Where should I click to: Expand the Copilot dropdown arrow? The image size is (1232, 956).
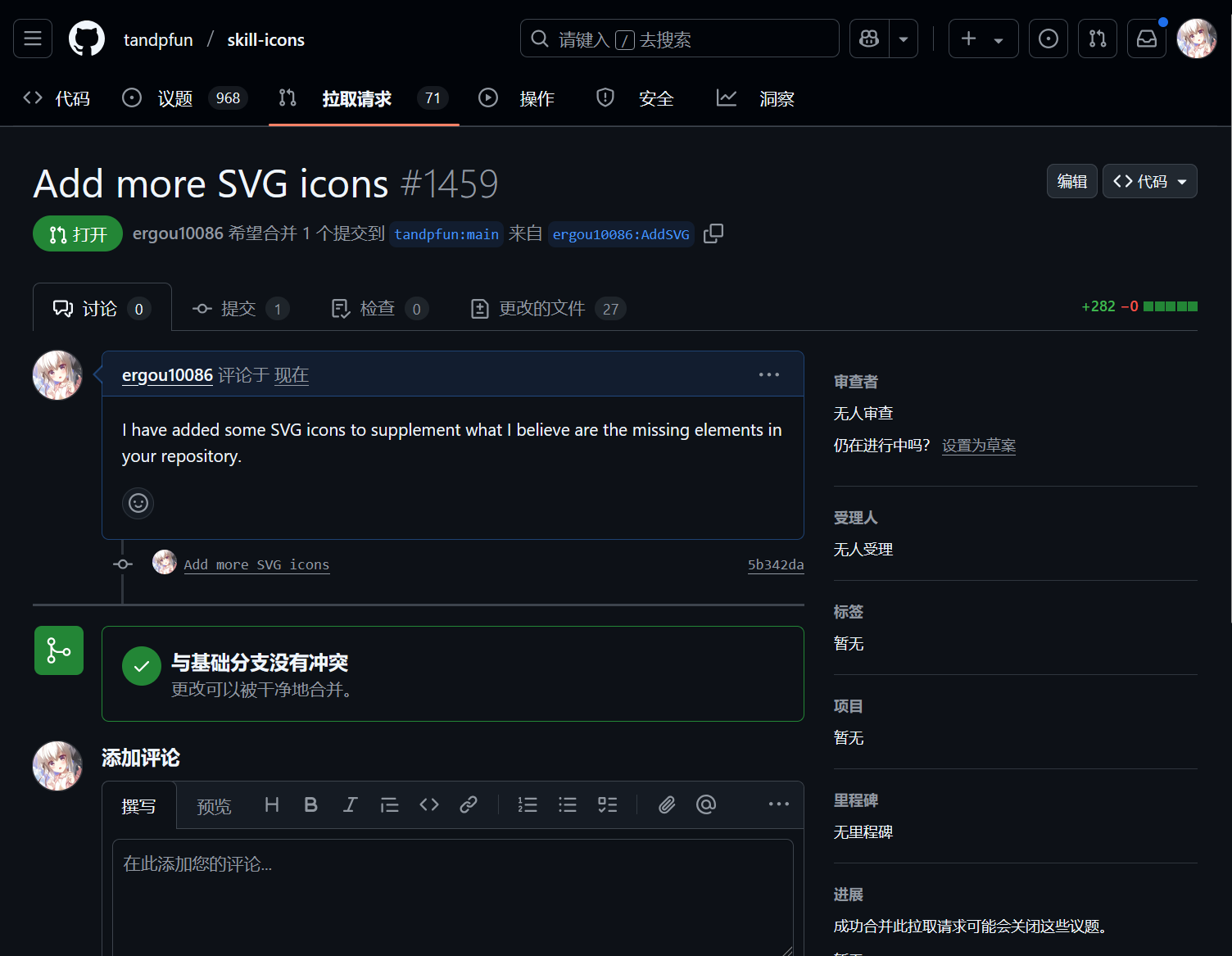point(904,39)
